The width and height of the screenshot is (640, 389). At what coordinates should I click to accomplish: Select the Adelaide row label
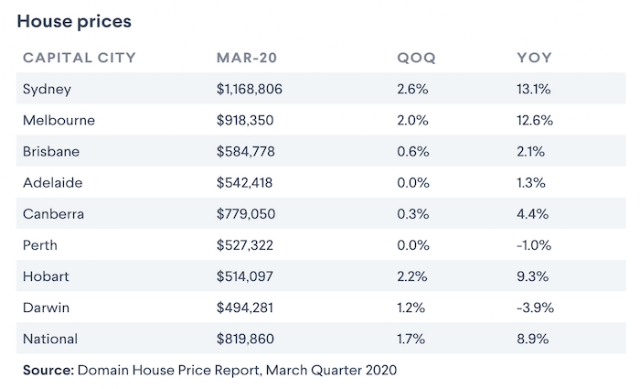click(x=53, y=182)
